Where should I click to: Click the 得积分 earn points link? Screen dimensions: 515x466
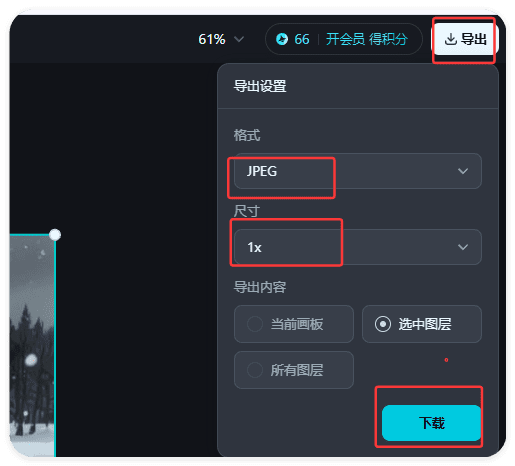(388, 39)
